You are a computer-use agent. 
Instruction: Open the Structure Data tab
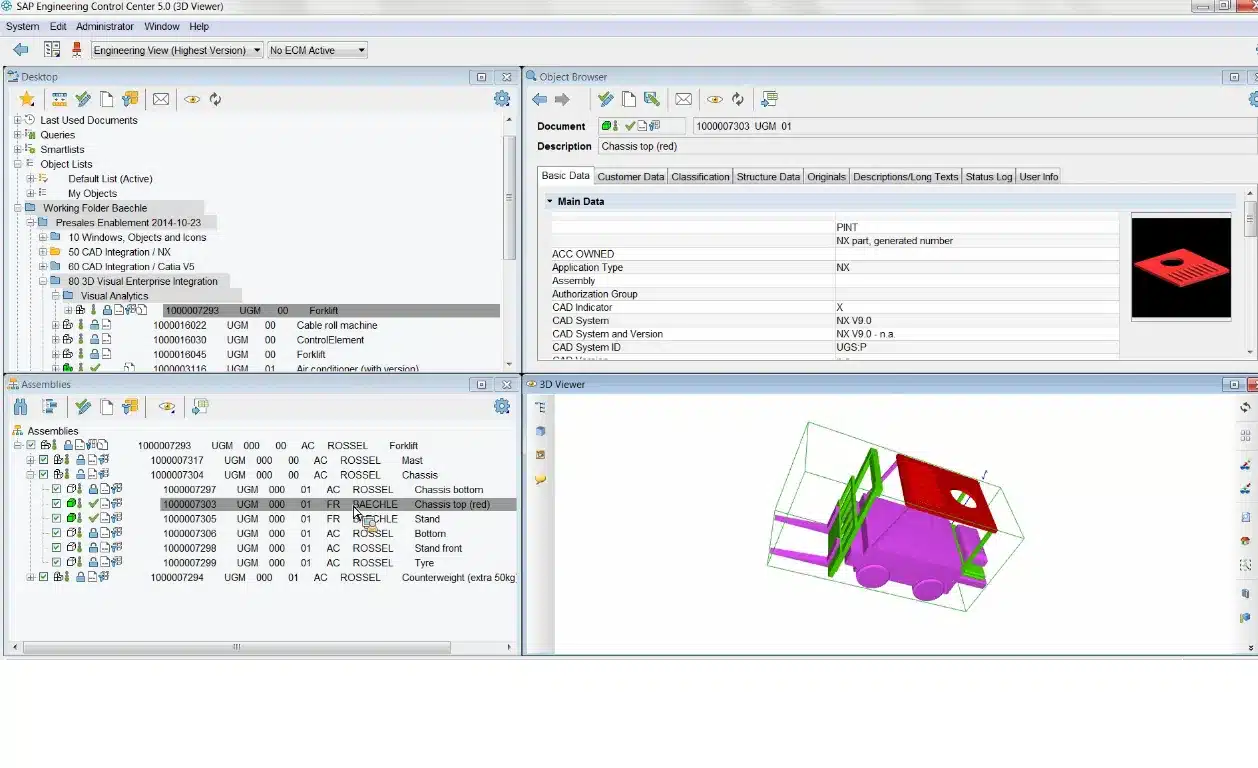point(768,177)
